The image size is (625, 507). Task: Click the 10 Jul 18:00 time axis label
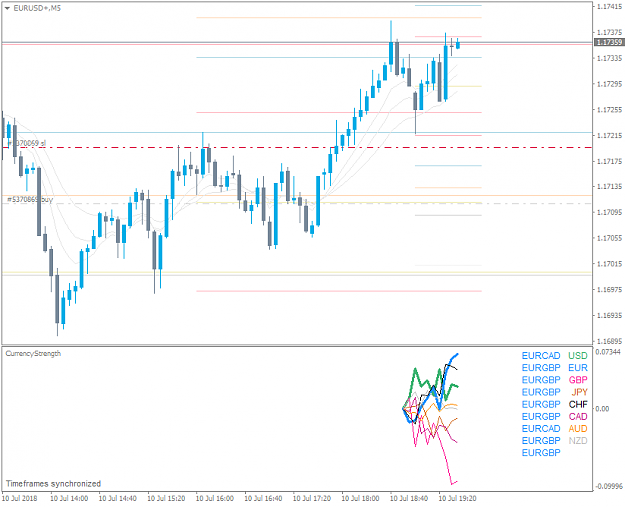(x=361, y=498)
